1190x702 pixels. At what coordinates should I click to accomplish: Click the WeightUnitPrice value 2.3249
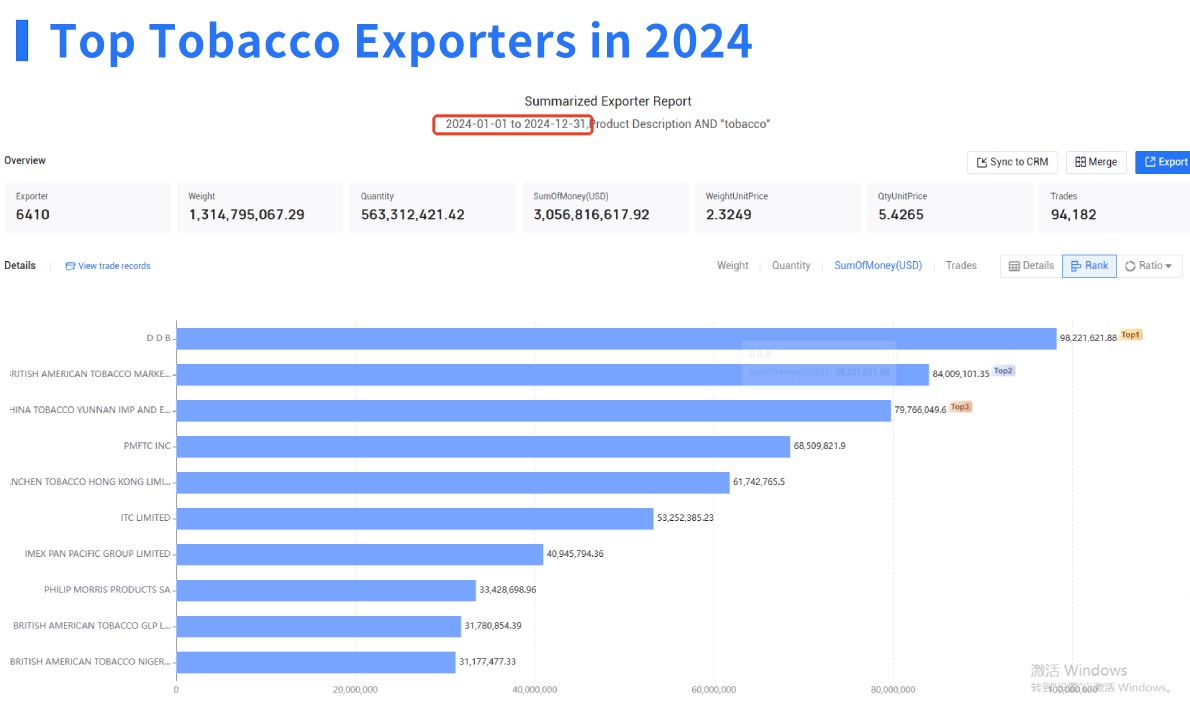(x=729, y=215)
